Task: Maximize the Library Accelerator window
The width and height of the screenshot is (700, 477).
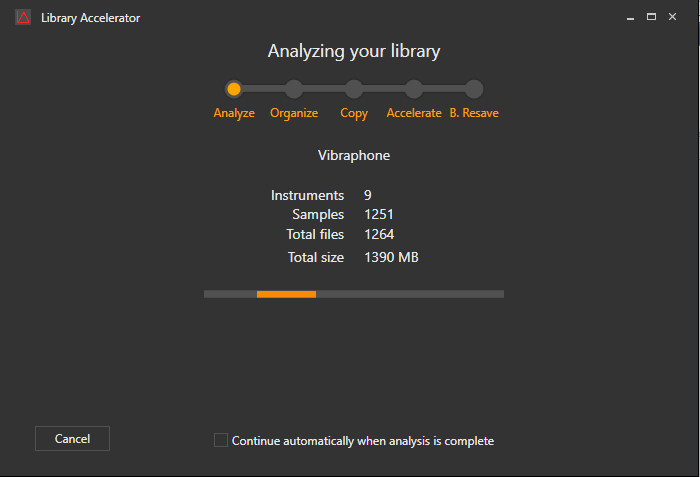Action: tap(651, 17)
